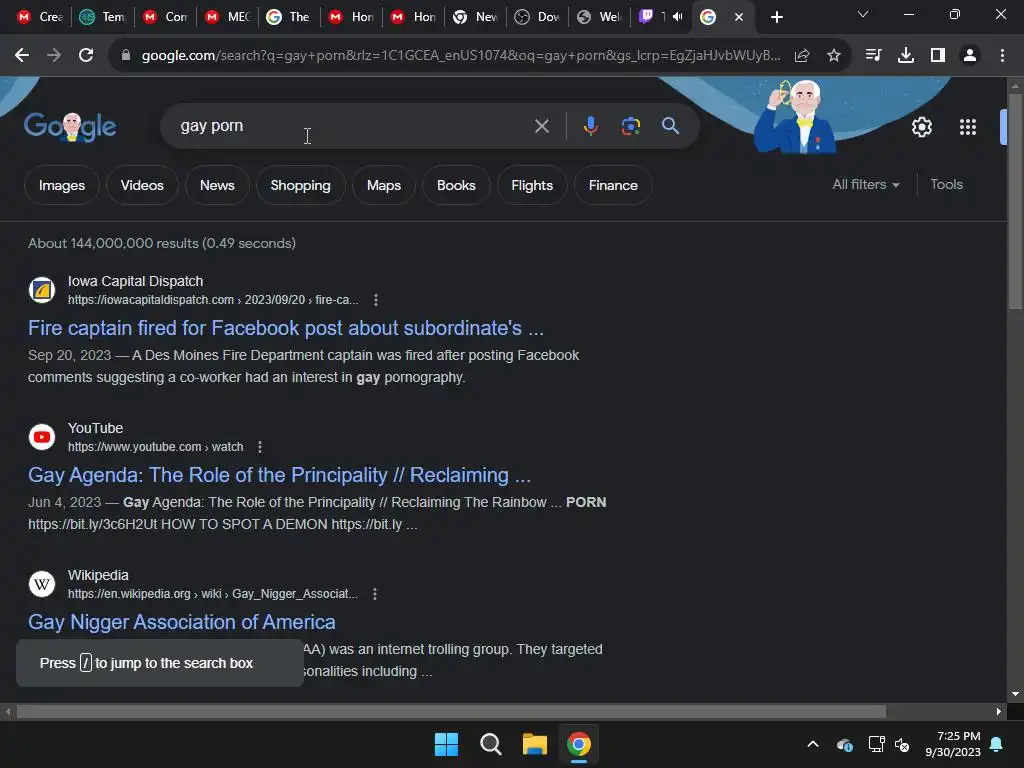Viewport: 1024px width, 768px height.
Task: Open the media control icon in toolbar
Action: tap(873, 56)
